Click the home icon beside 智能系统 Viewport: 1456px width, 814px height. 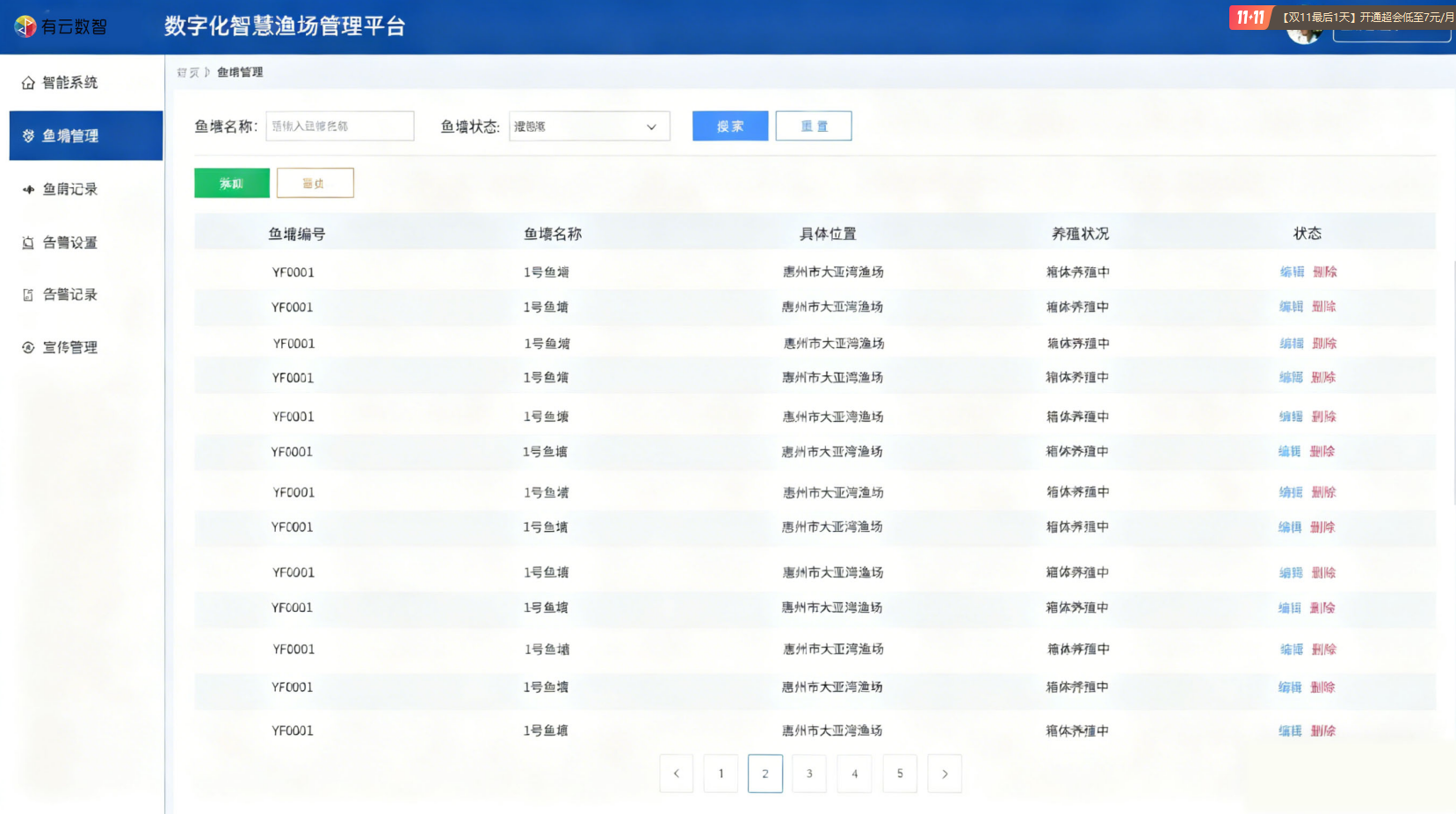point(28,83)
